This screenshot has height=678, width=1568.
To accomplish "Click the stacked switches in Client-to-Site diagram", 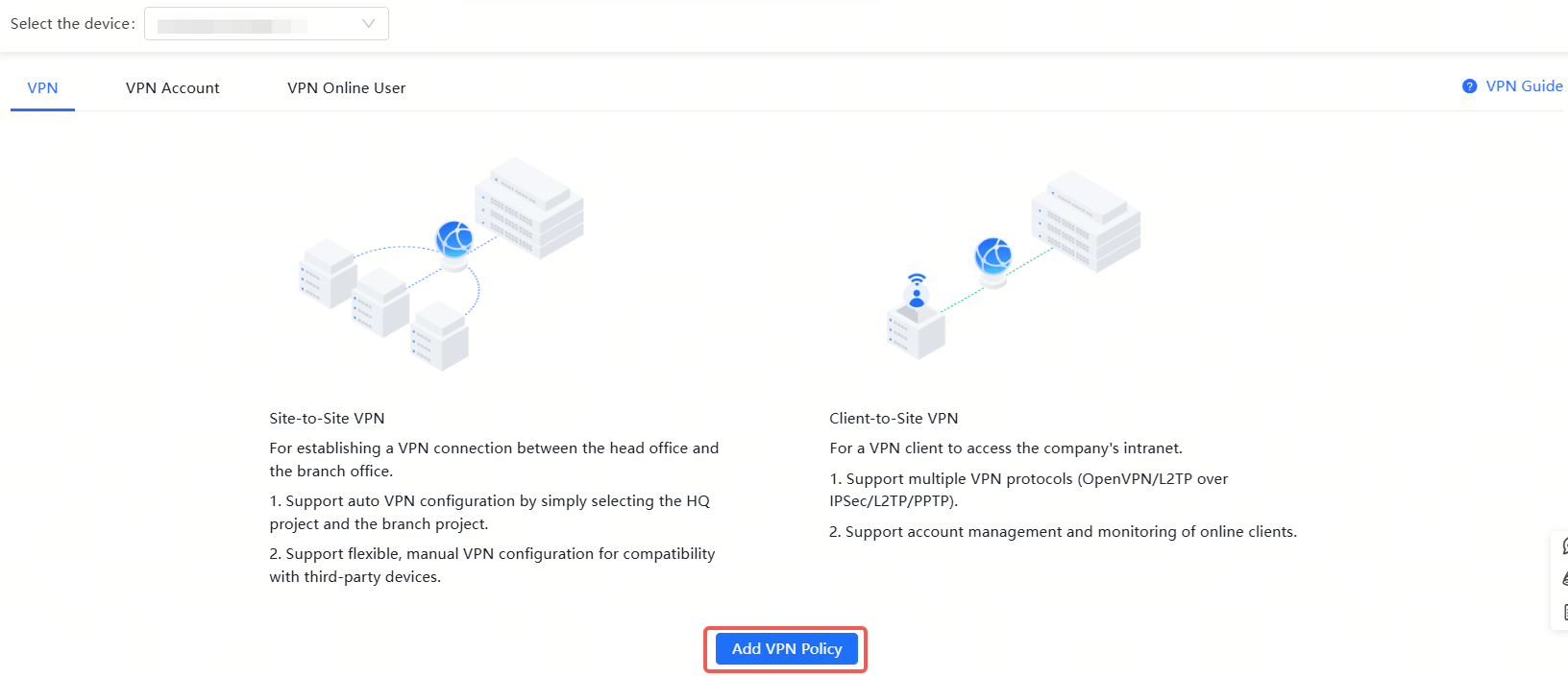I will pyautogui.click(x=1086, y=221).
